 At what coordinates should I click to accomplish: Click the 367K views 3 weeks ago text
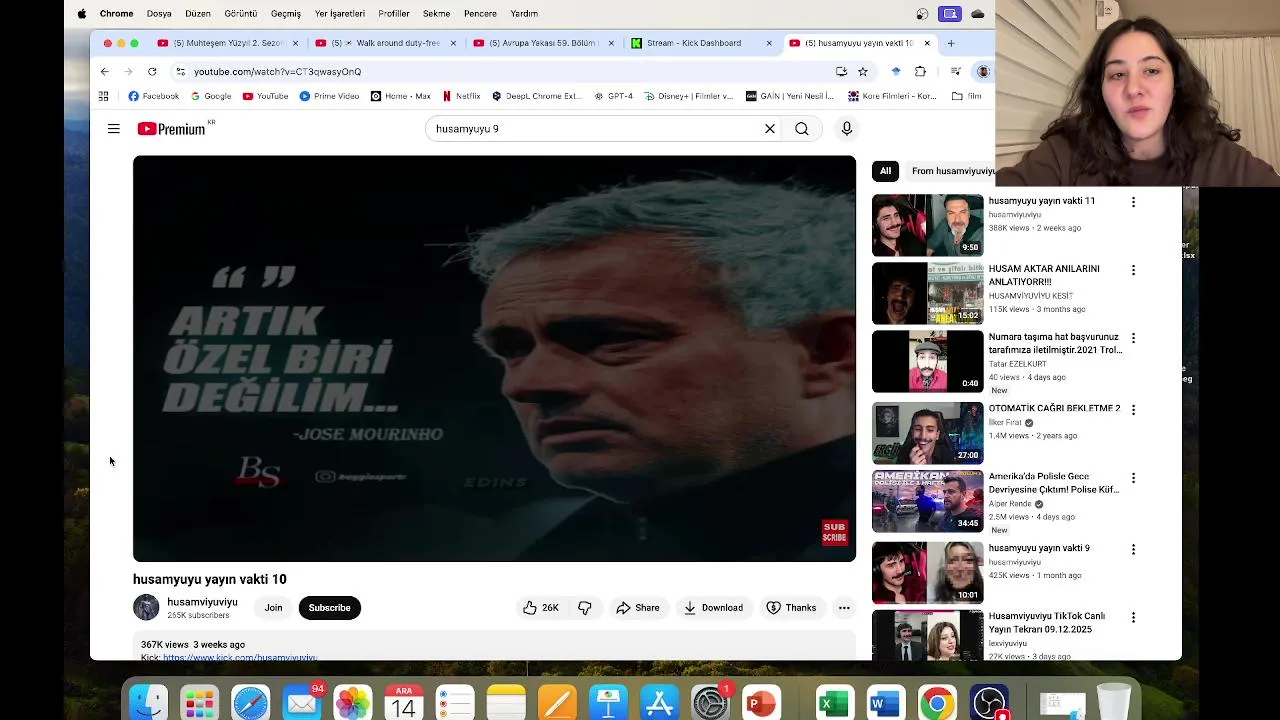click(193, 645)
